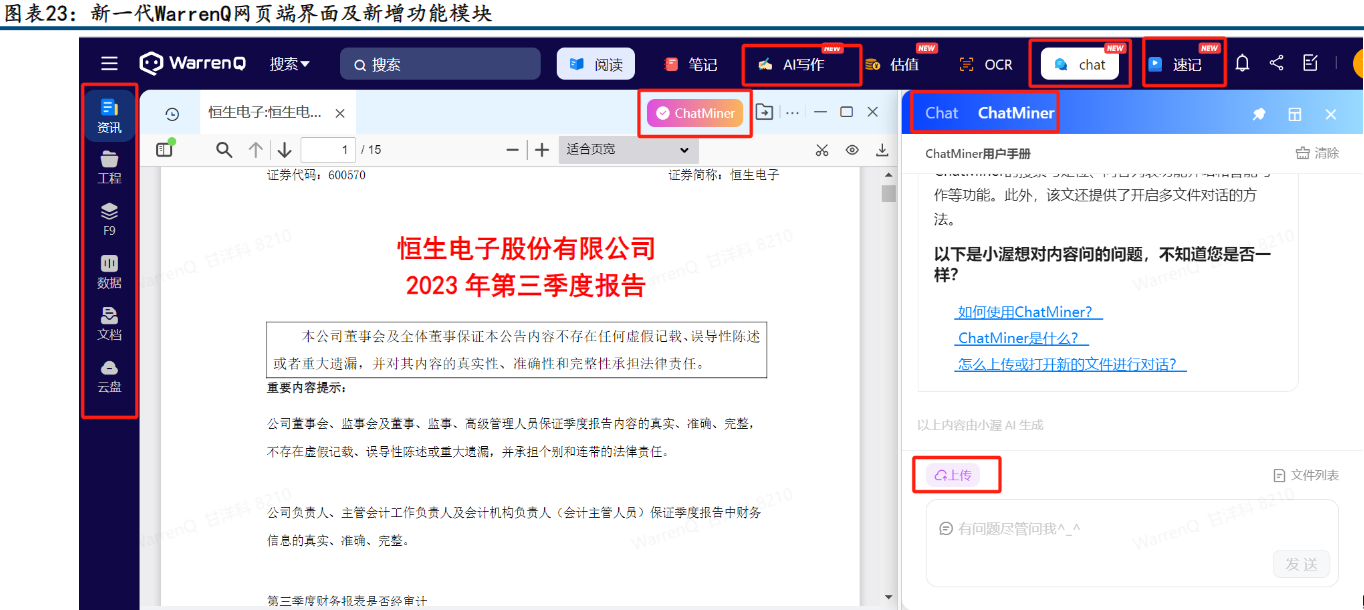Switch to the 阅读 reading mode
This screenshot has height=610, width=1364.
pos(596,64)
